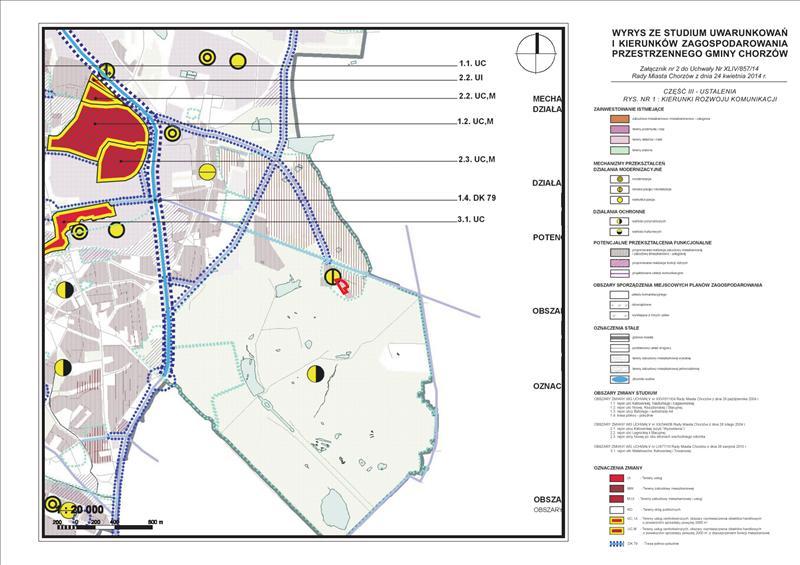Image resolution: width=800 pixels, height=565 pixels.
Task: Click the north arrow compass symbol
Action: click(x=536, y=52)
